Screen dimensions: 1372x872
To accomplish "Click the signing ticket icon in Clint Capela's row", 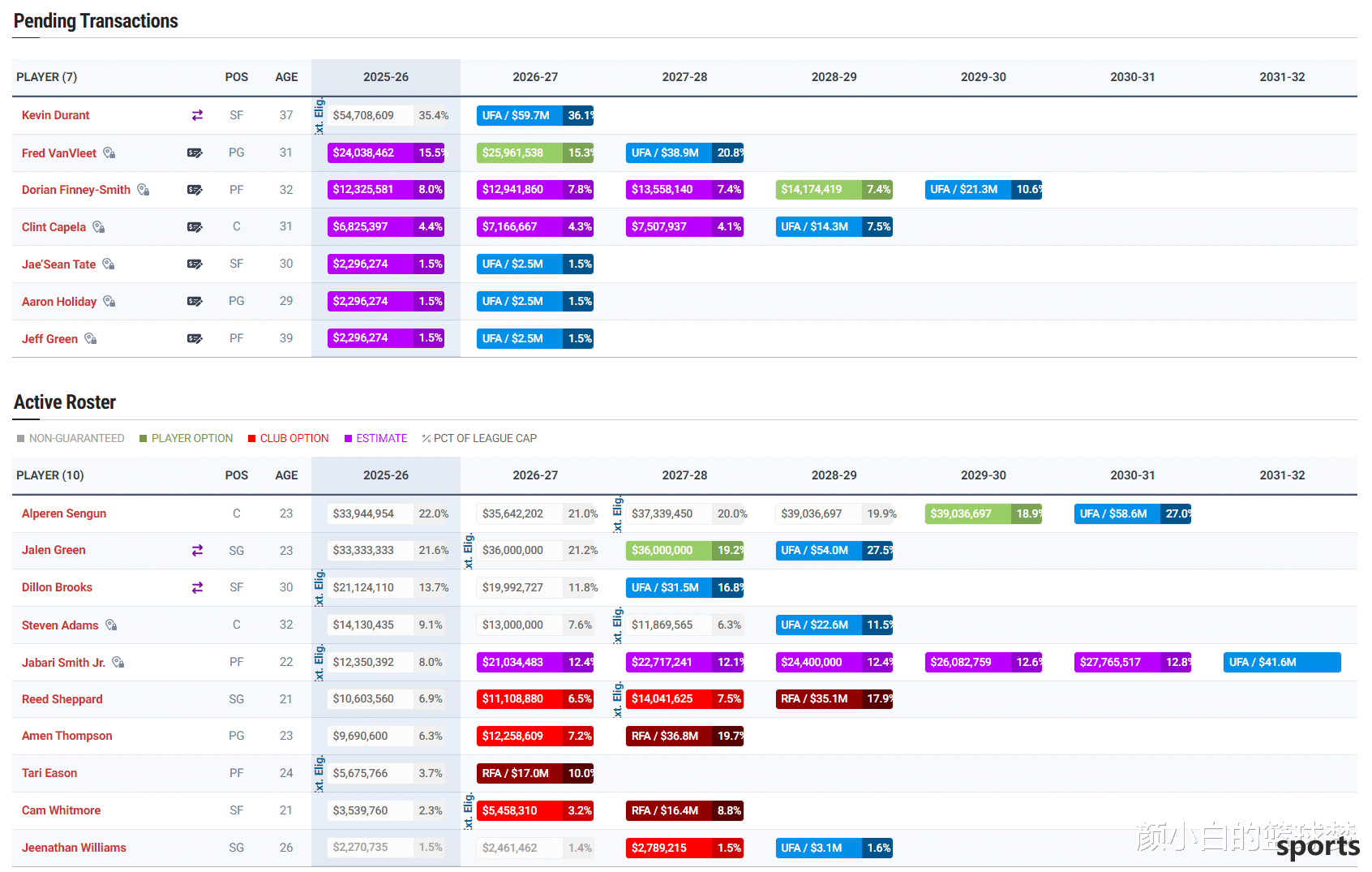I will coord(195,227).
